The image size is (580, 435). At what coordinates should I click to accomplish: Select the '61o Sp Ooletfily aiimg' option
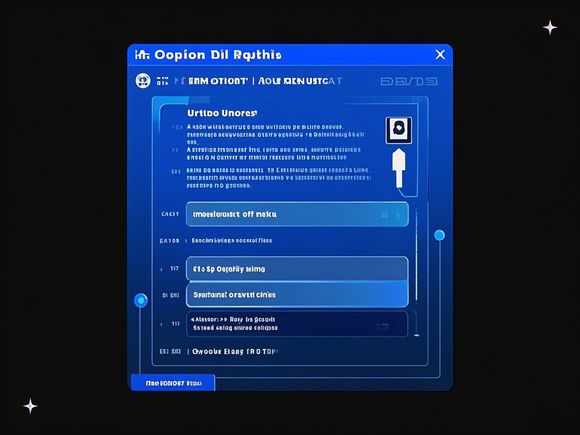pyautogui.click(x=297, y=269)
